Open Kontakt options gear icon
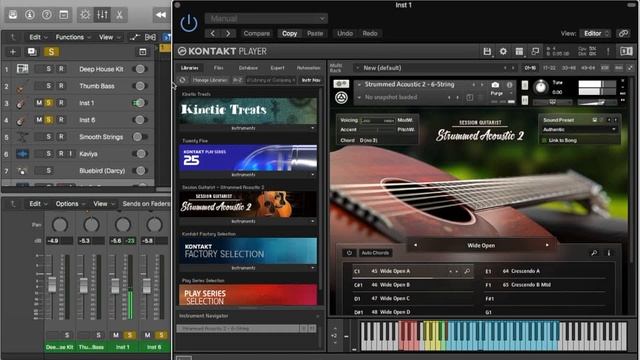 coord(503,51)
